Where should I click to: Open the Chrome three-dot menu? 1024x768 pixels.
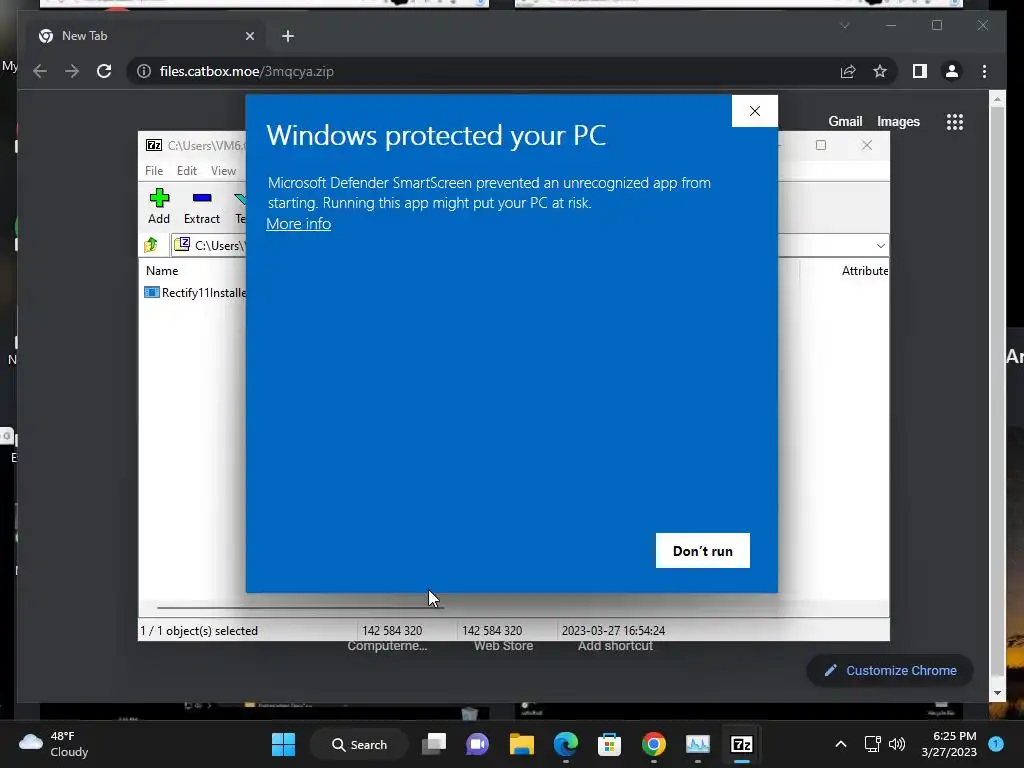click(x=984, y=71)
